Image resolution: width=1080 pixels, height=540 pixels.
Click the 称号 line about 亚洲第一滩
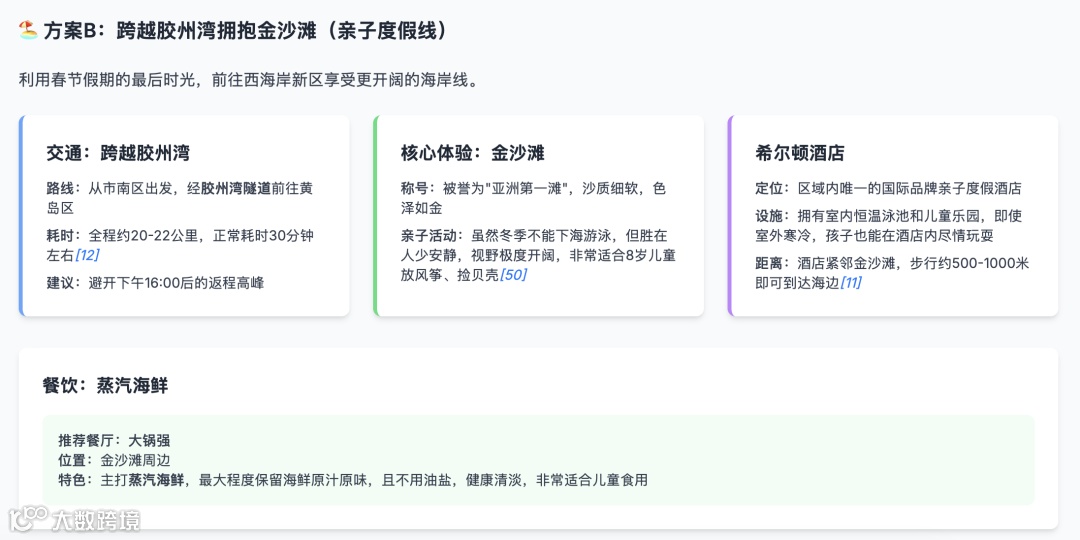click(x=534, y=198)
